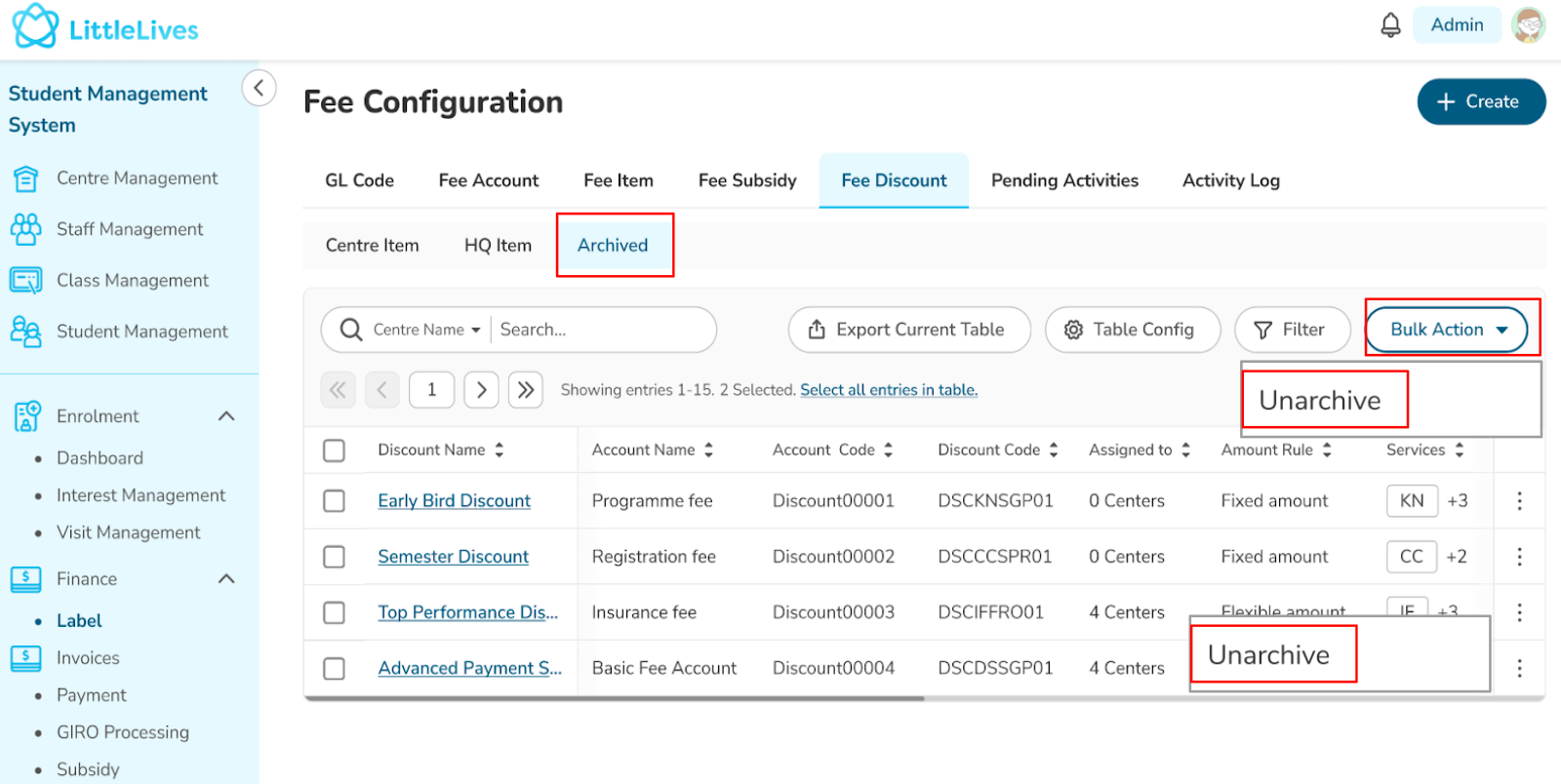Switch to the Fee Subsidy tab
This screenshot has width=1561, height=784.
[x=747, y=180]
